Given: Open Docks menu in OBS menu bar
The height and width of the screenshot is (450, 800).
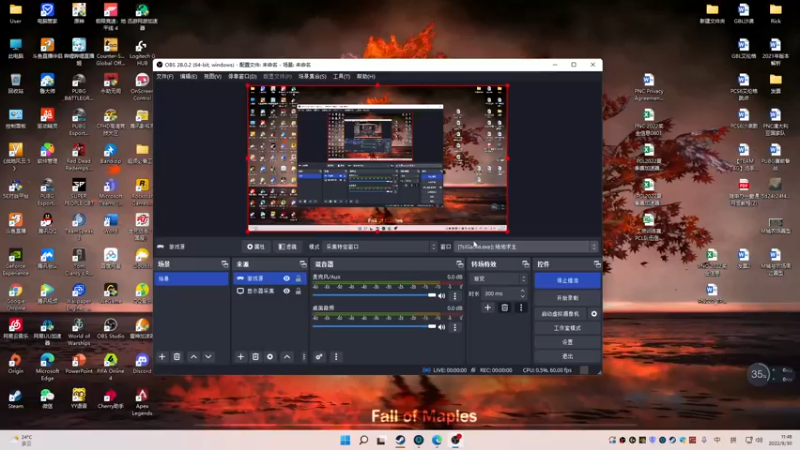Looking at the screenshot, I should (242, 76).
